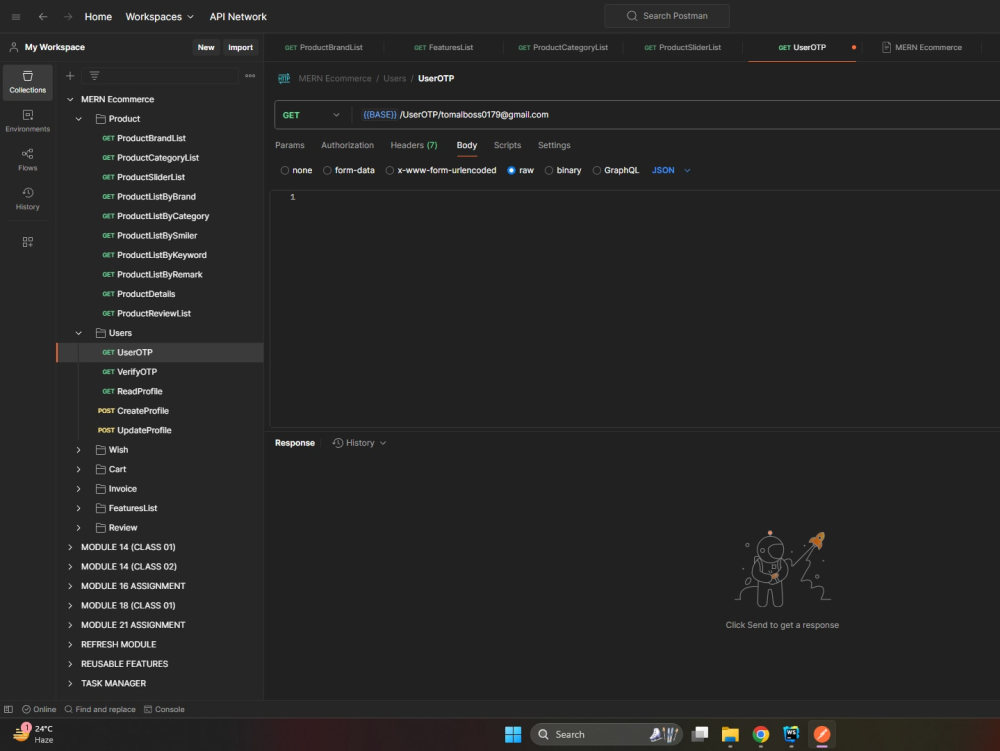
Task: Expand the Invoice folder
Action: click(x=78, y=489)
